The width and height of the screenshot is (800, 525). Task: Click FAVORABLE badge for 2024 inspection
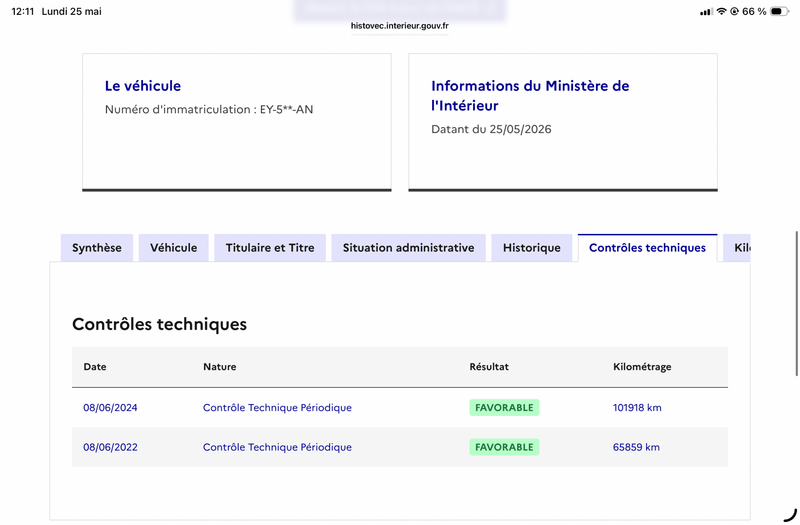coord(504,408)
